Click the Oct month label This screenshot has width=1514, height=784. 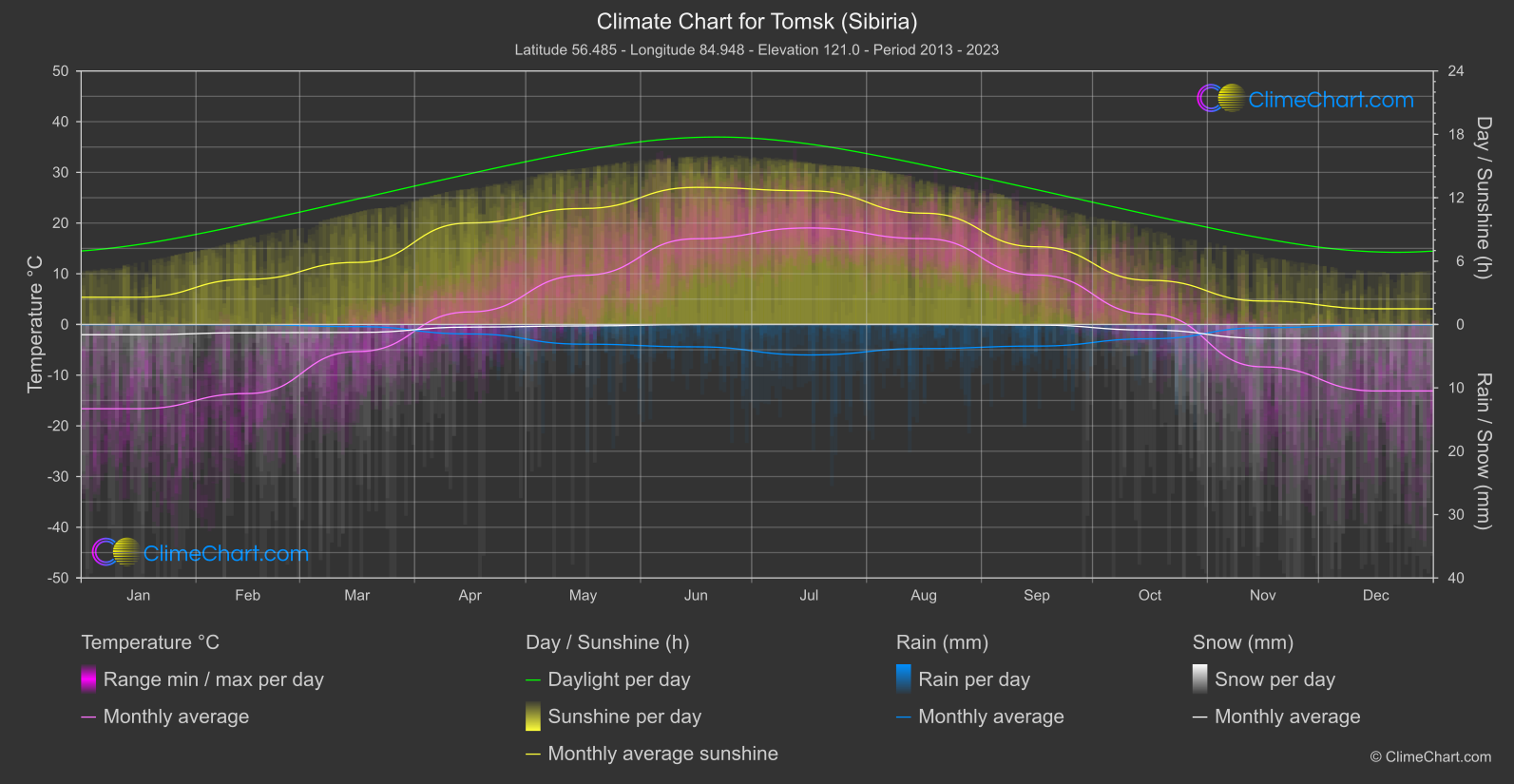pos(1150,595)
